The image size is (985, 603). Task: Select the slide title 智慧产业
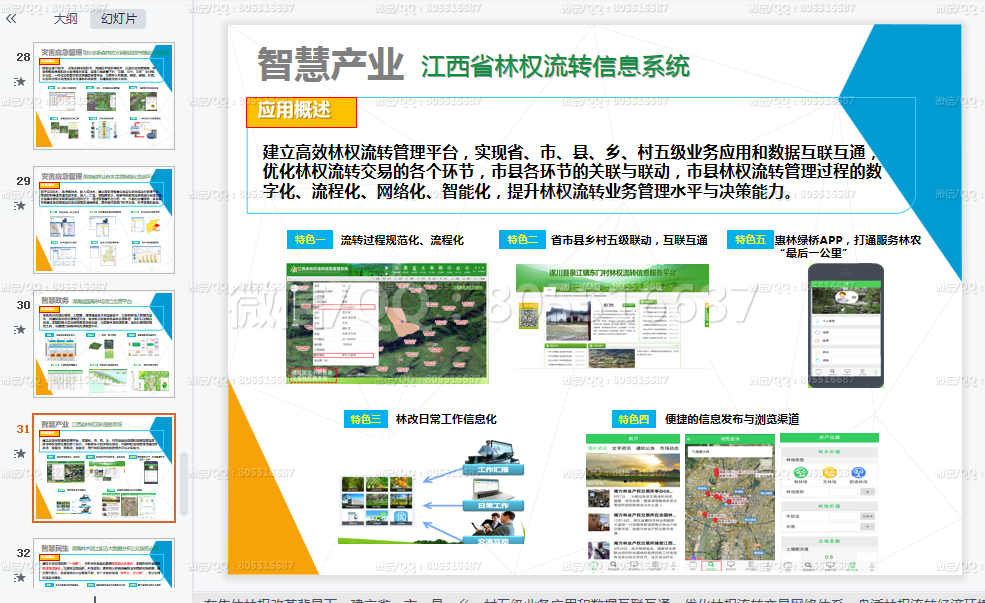330,64
